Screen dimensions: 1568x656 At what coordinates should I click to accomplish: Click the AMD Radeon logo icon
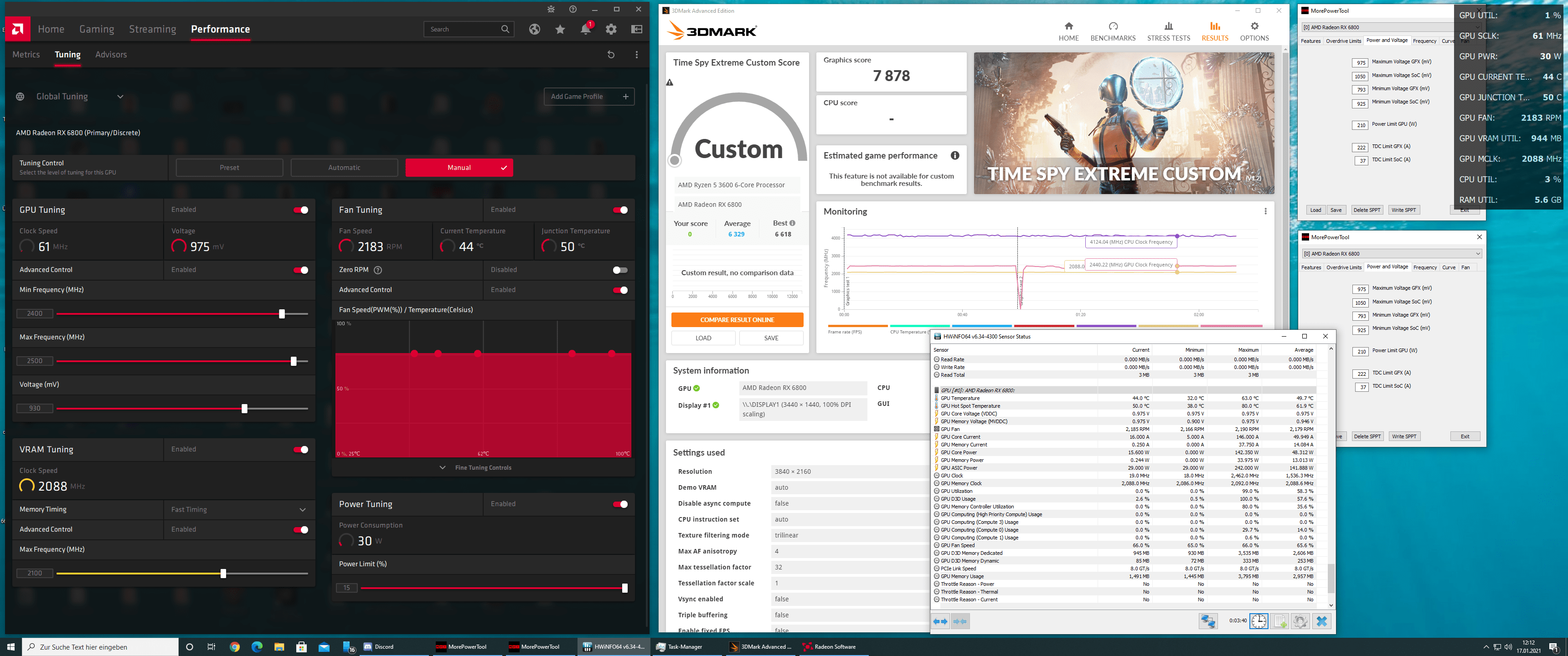(x=18, y=29)
